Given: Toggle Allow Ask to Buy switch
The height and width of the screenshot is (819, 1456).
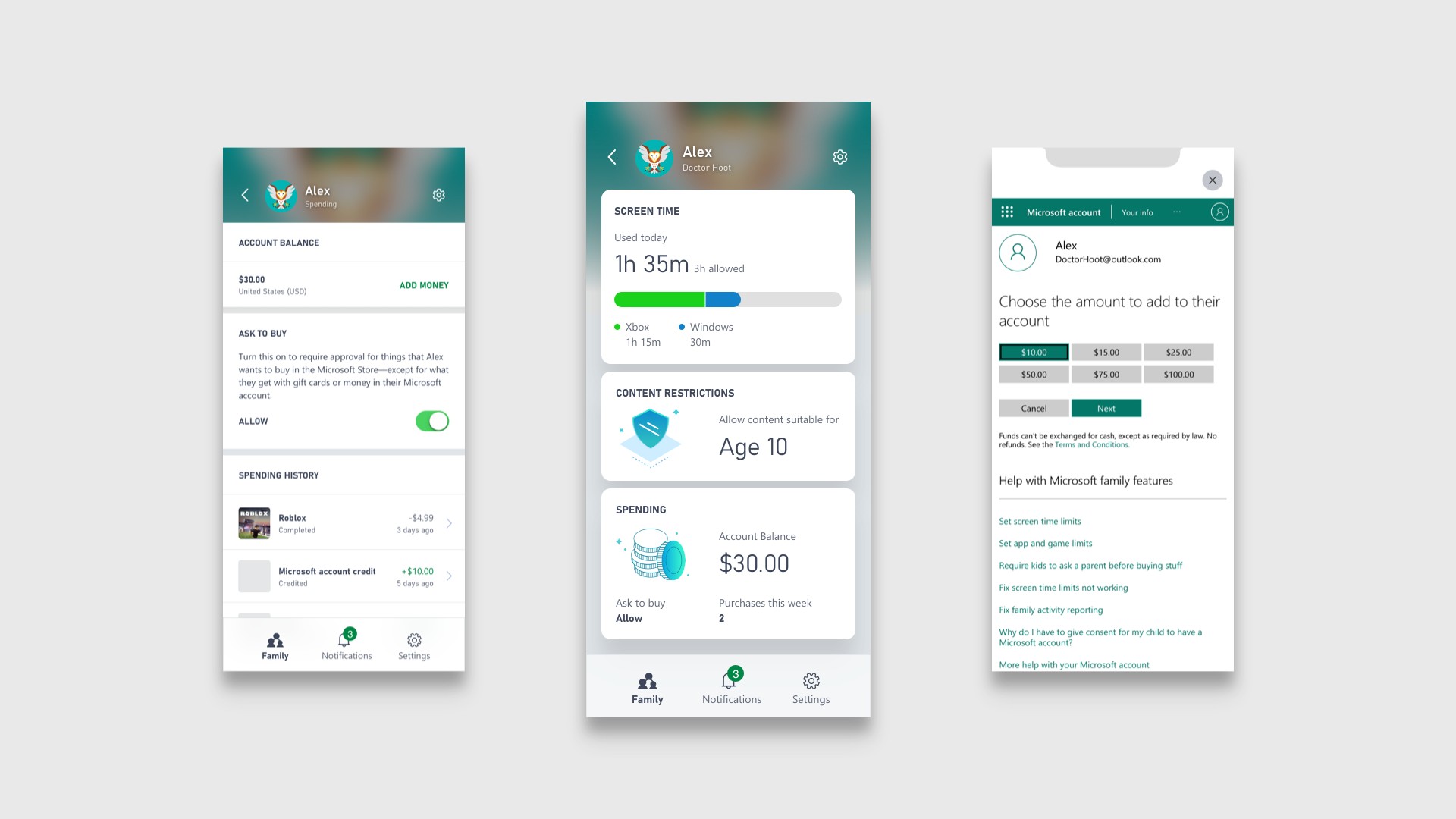Looking at the screenshot, I should [432, 420].
